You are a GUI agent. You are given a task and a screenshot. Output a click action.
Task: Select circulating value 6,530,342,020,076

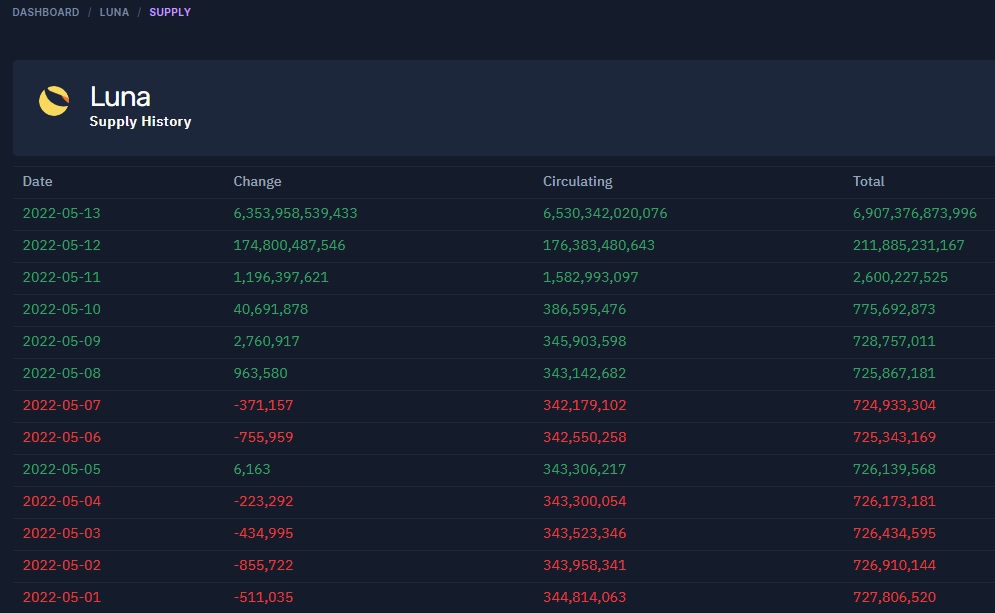click(605, 213)
